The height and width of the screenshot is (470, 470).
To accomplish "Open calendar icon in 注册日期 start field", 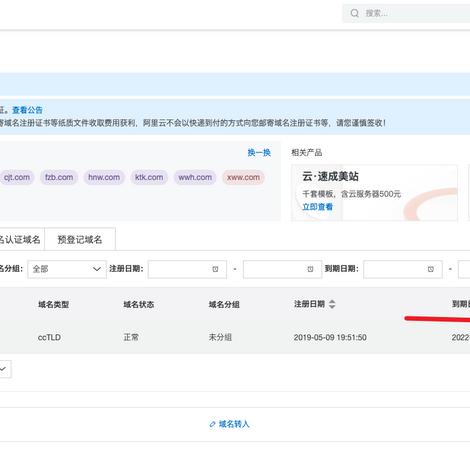I will point(215,269).
